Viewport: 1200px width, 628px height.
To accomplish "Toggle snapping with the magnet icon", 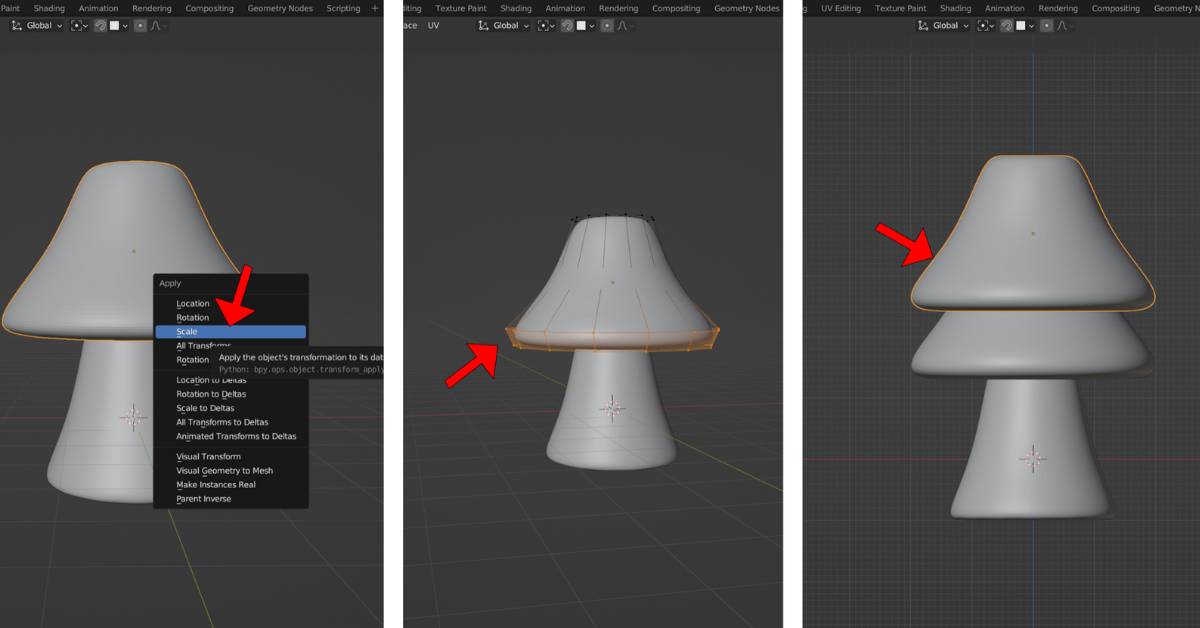I will [100, 26].
